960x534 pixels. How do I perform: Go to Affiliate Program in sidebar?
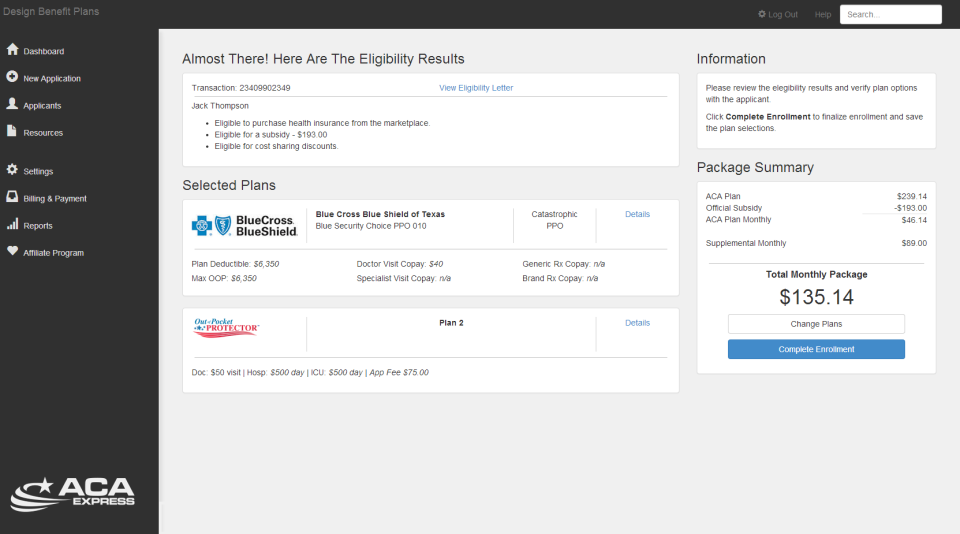point(53,253)
